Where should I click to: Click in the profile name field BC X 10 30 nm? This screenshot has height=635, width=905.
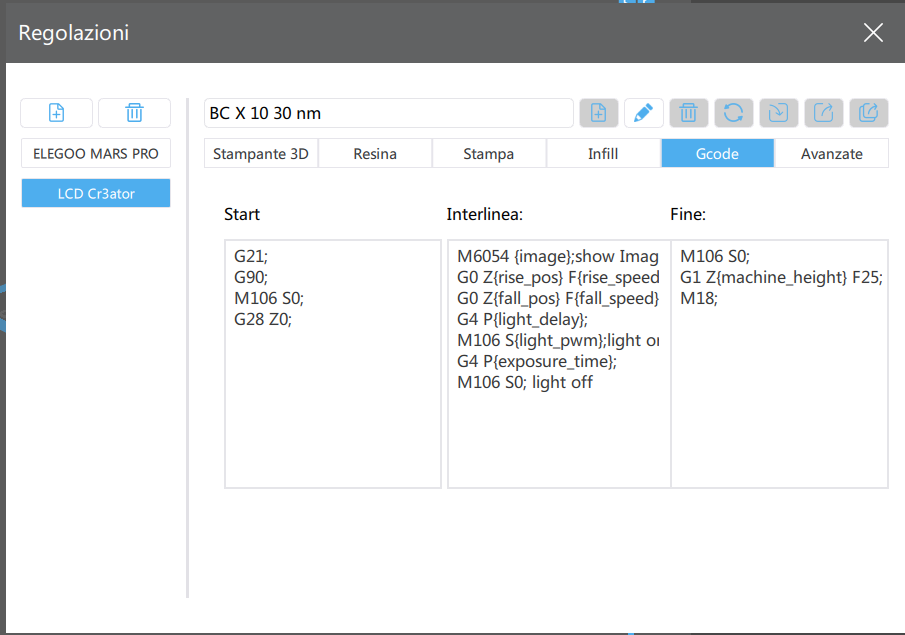pyautogui.click(x=388, y=113)
